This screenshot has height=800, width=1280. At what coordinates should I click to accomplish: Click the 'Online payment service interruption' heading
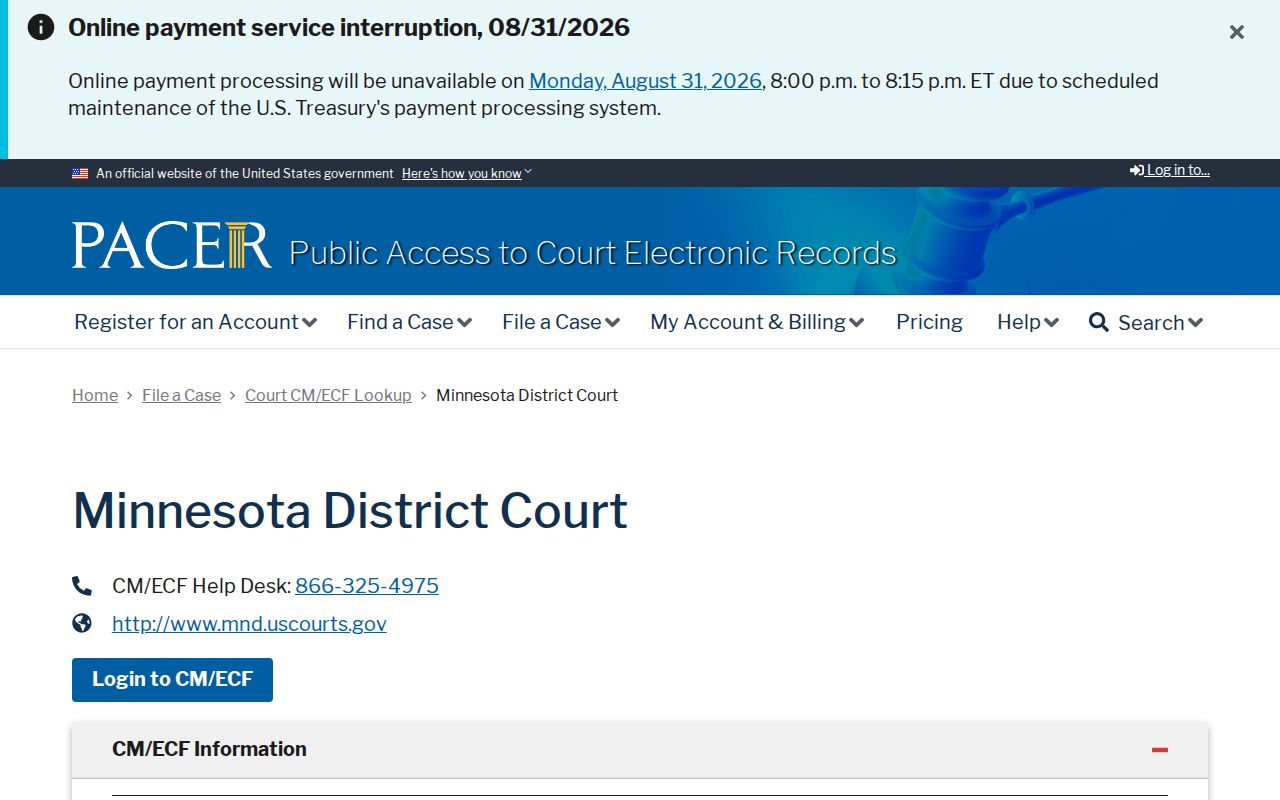pyautogui.click(x=349, y=27)
